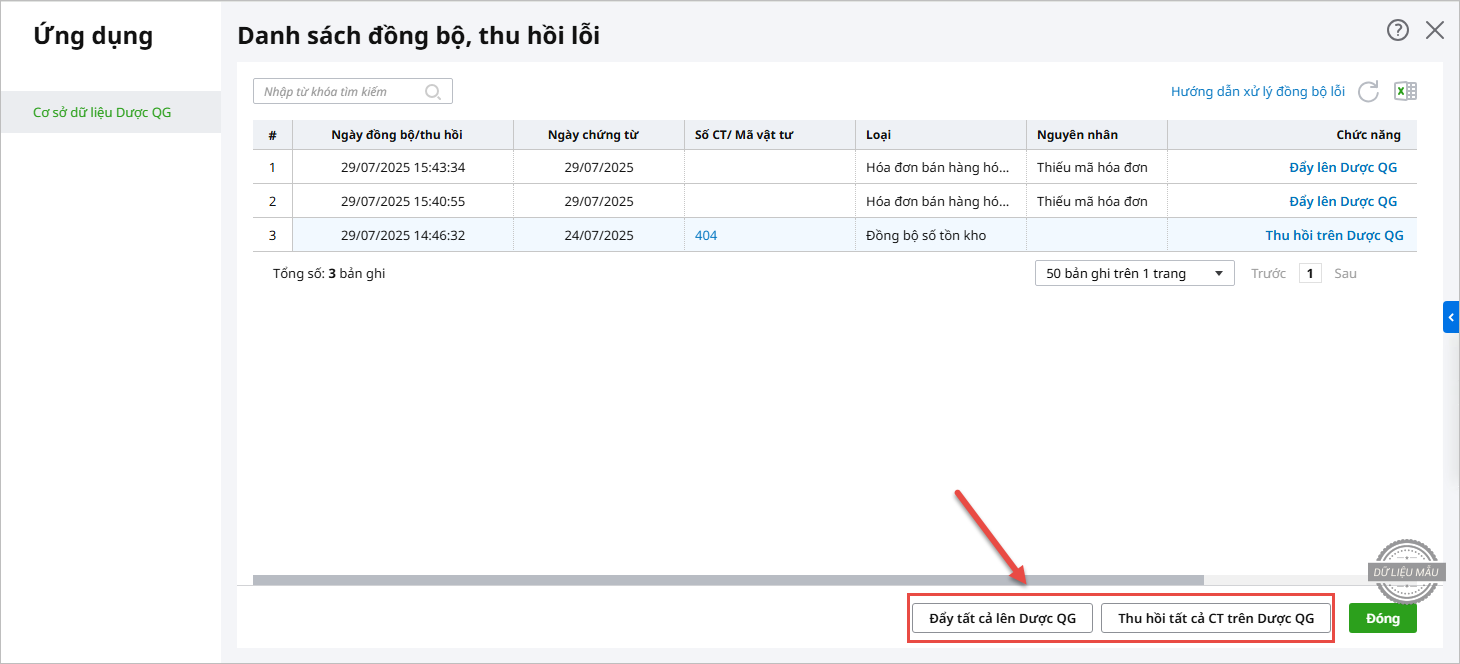The width and height of the screenshot is (1460, 664).
Task: Refresh the list with reload icon
Action: pyautogui.click(x=1368, y=91)
